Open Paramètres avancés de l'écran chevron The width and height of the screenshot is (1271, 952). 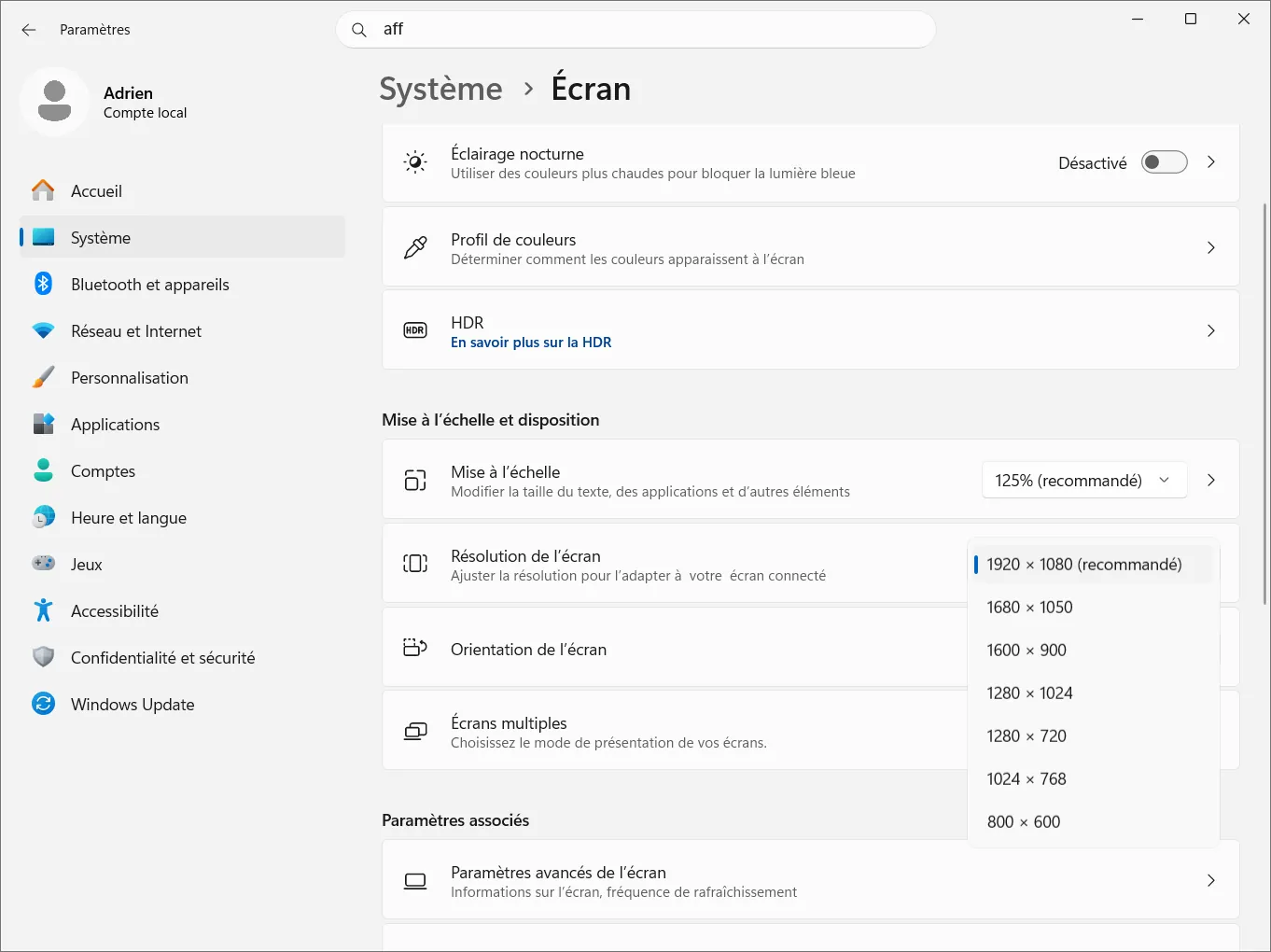pos(1211,880)
